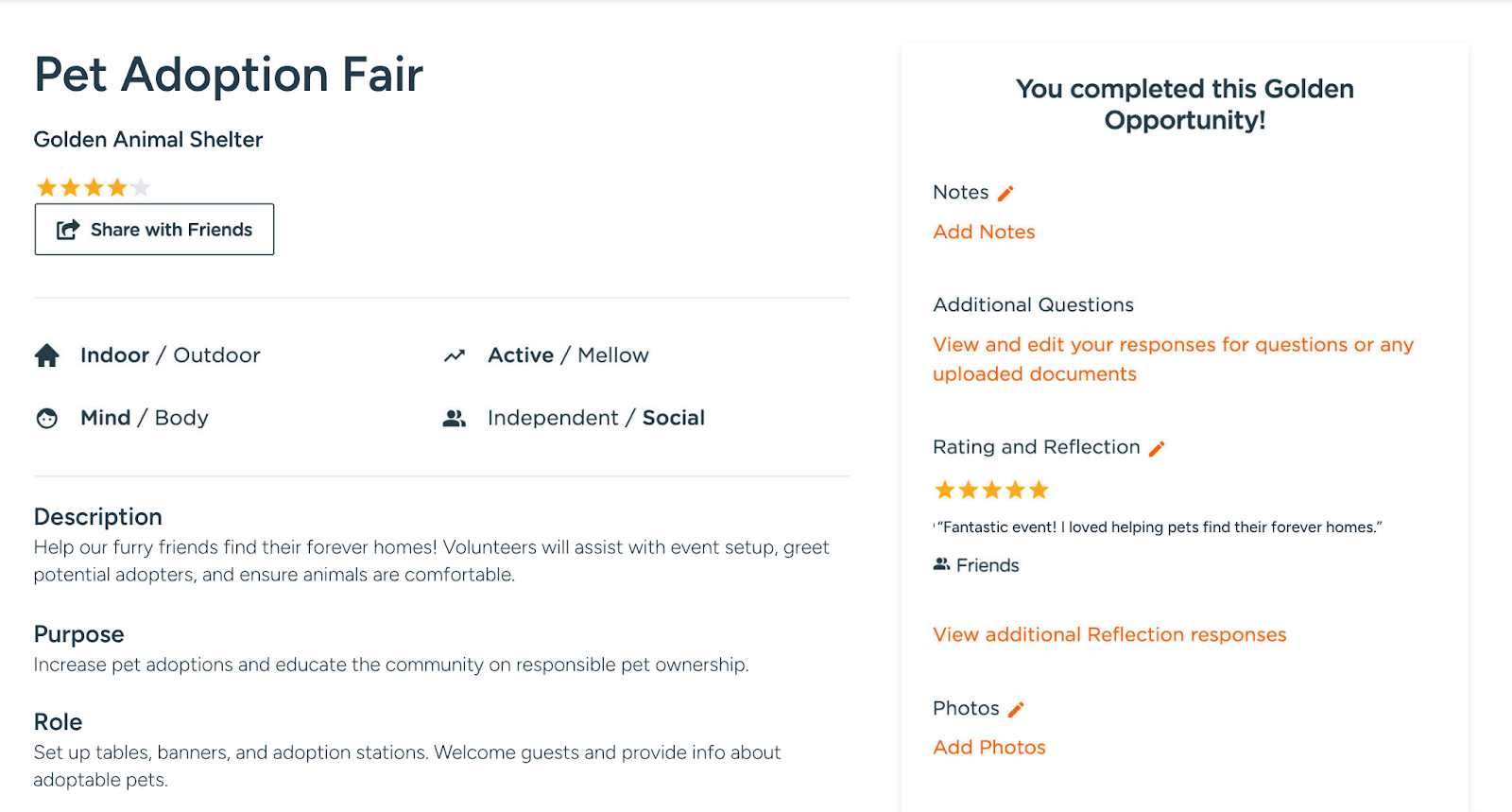Click the people icon beside Independent / Social
This screenshot has width=1512, height=812.
tap(455, 418)
